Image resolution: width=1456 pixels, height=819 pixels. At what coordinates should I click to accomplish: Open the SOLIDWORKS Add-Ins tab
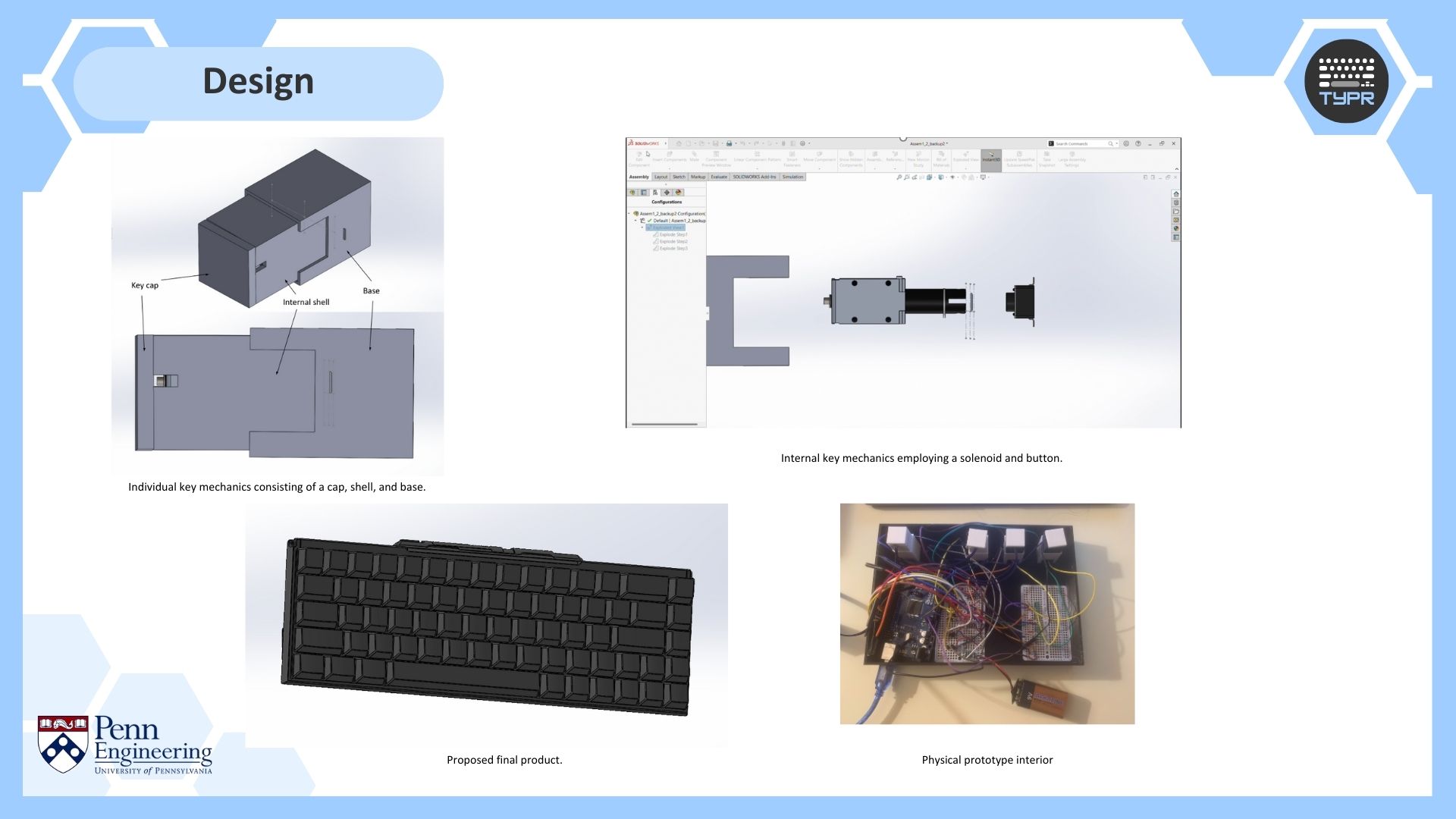point(754,177)
